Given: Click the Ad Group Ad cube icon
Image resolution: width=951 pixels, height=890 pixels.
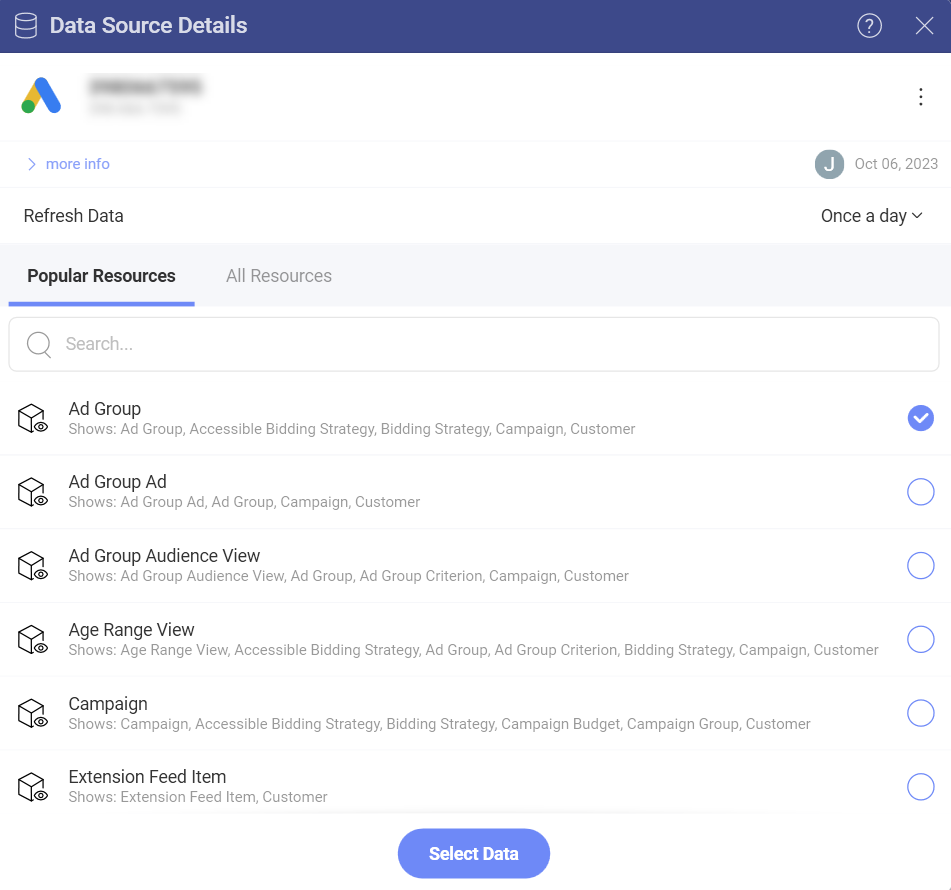Looking at the screenshot, I should point(32,492).
